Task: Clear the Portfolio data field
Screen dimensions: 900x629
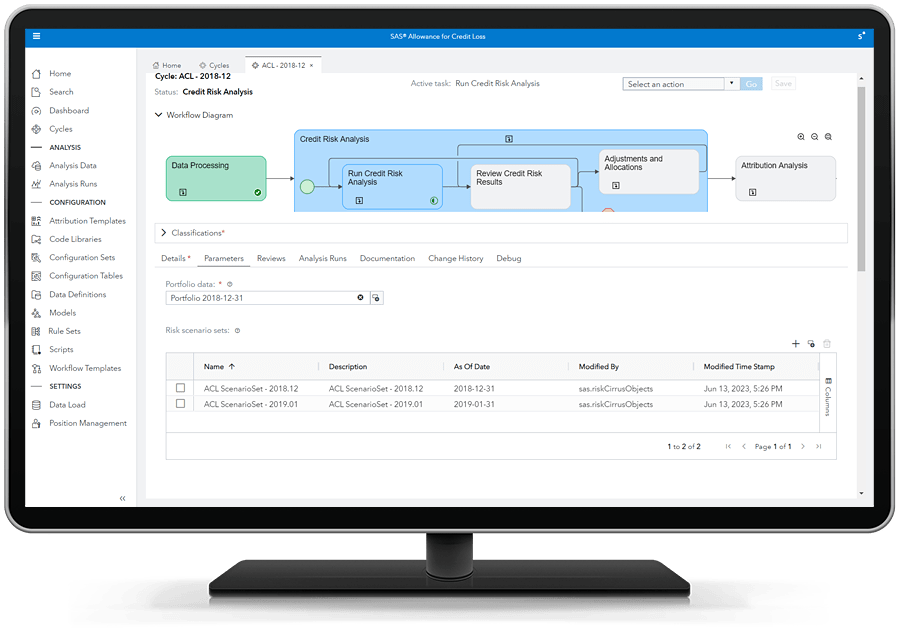Action: (x=360, y=297)
